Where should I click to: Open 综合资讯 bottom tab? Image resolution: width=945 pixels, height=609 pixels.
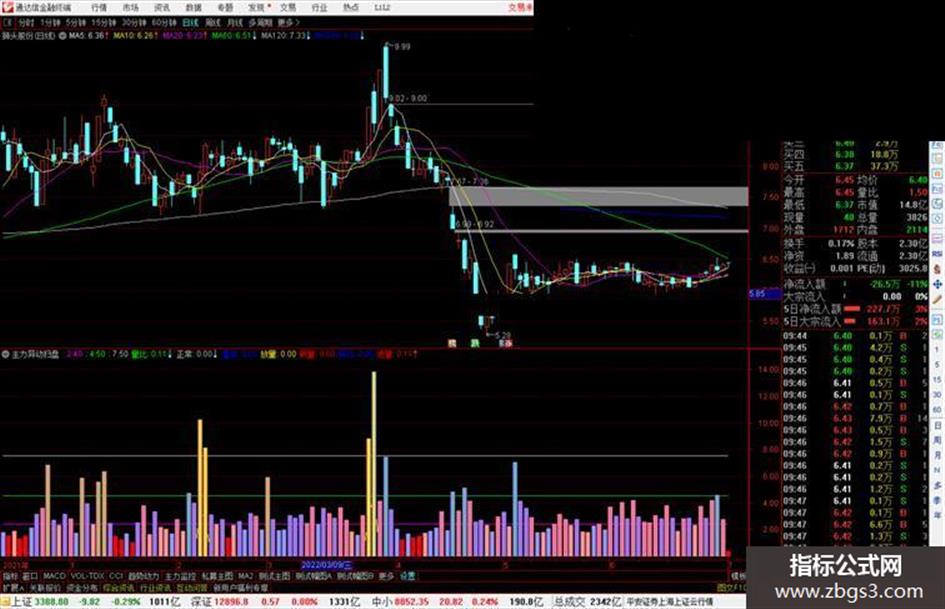(118, 587)
